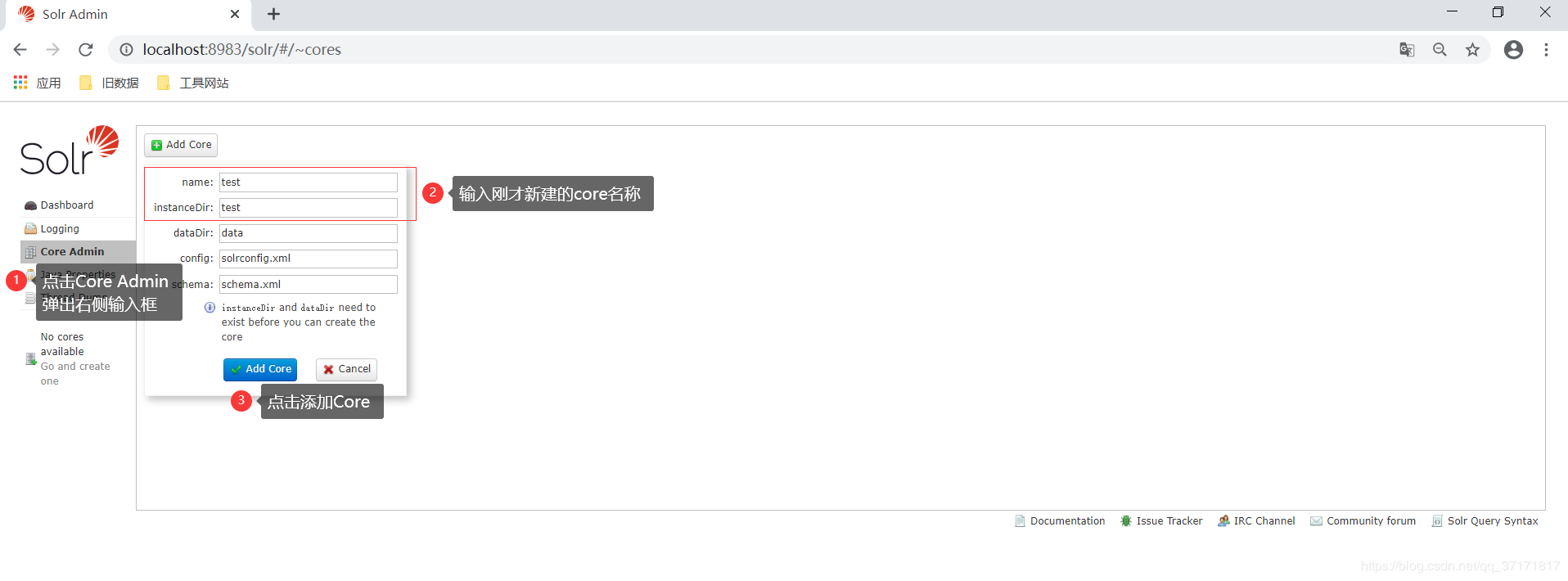Open the 工具网站 bookmark folder
This screenshot has height=581, width=1568.
(x=192, y=83)
